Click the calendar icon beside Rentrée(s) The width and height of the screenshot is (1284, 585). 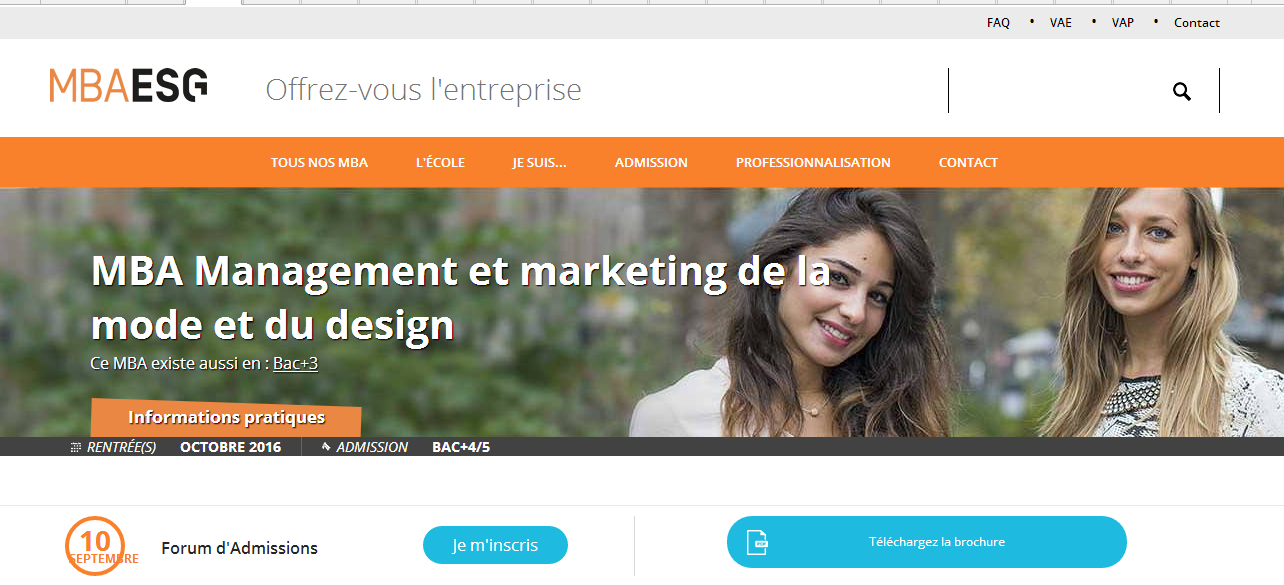[x=76, y=448]
